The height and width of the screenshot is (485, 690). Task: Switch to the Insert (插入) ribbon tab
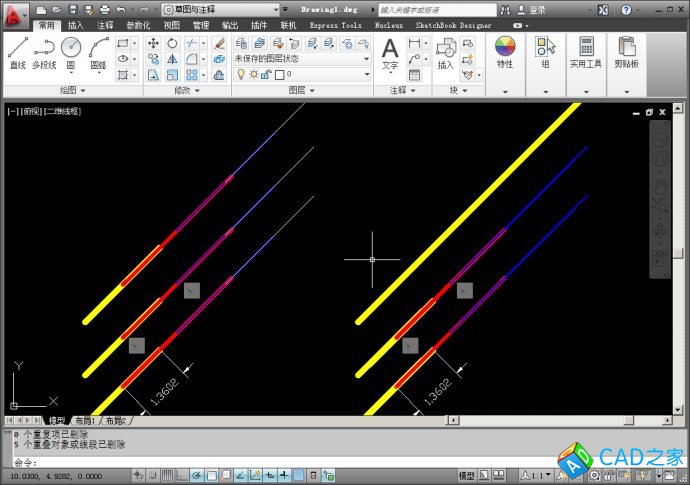pyautogui.click(x=76, y=25)
